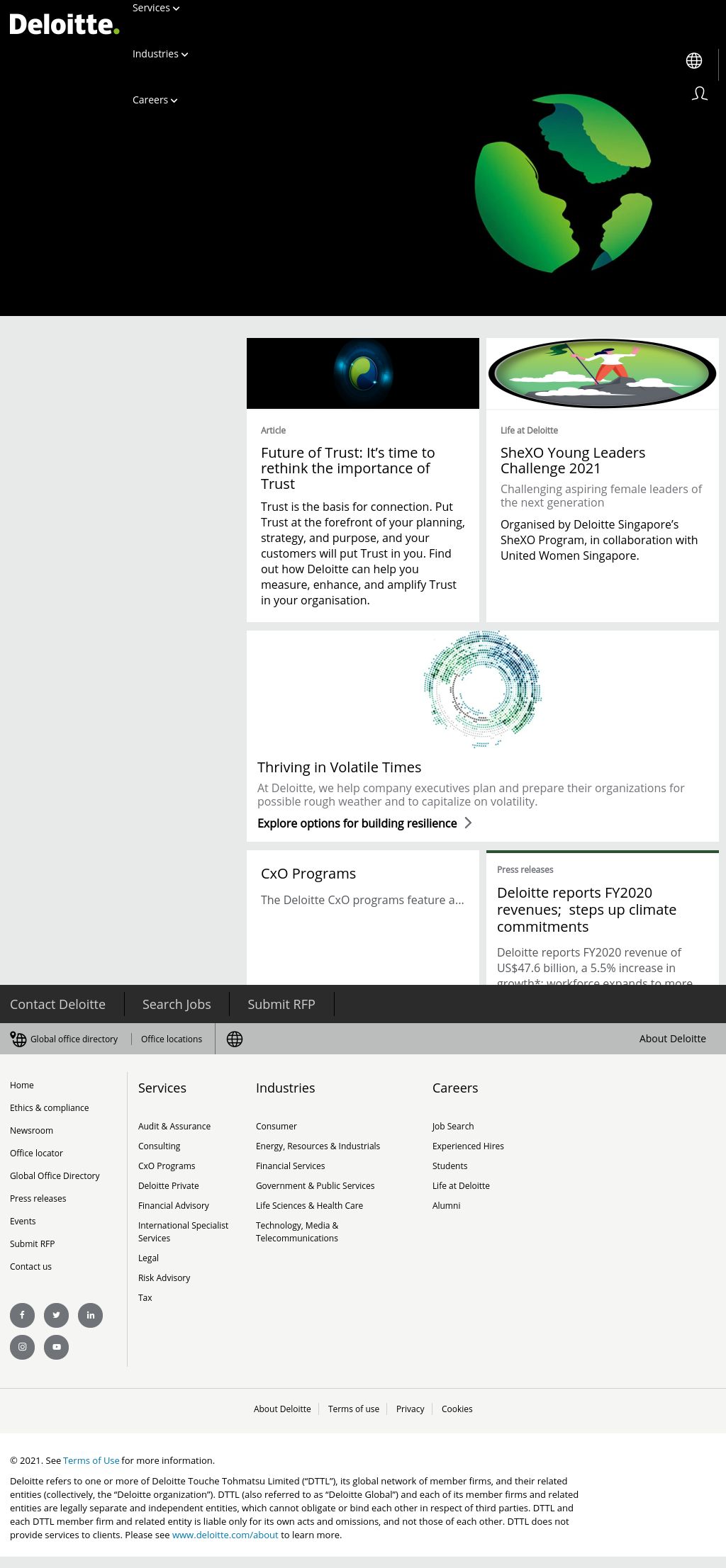Click the Future of Trust article thumbnail

point(363,373)
